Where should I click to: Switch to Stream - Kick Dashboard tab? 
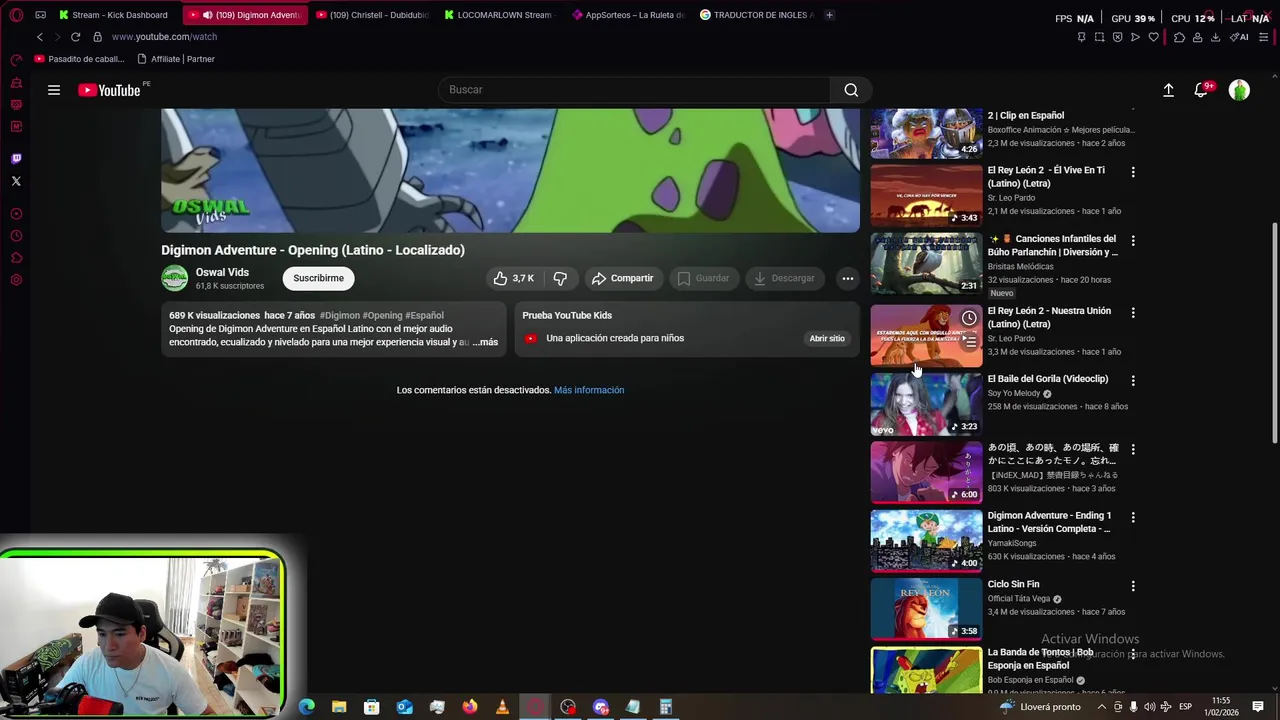(113, 15)
